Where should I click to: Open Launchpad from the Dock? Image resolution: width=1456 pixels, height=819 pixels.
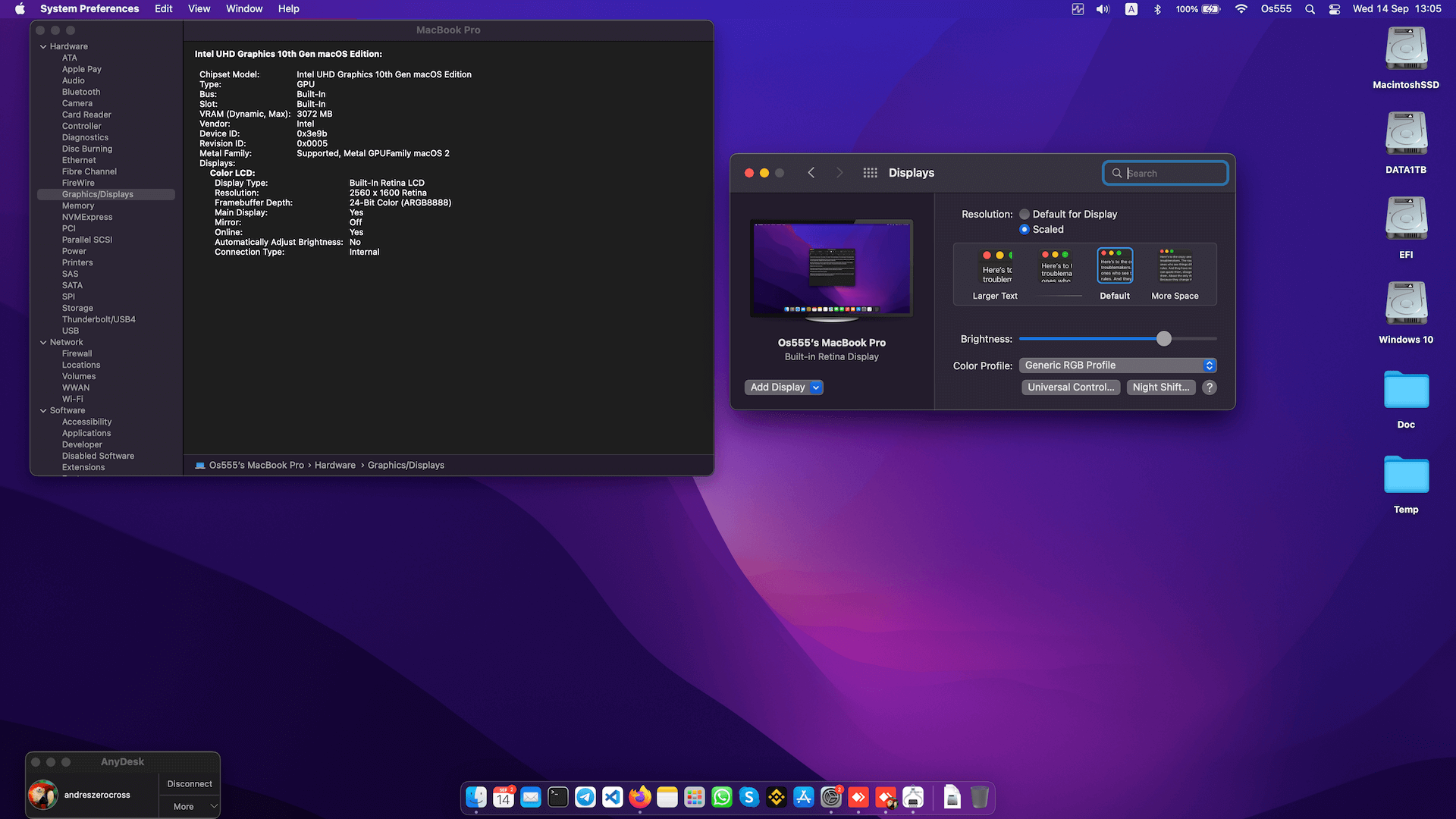[x=695, y=797]
